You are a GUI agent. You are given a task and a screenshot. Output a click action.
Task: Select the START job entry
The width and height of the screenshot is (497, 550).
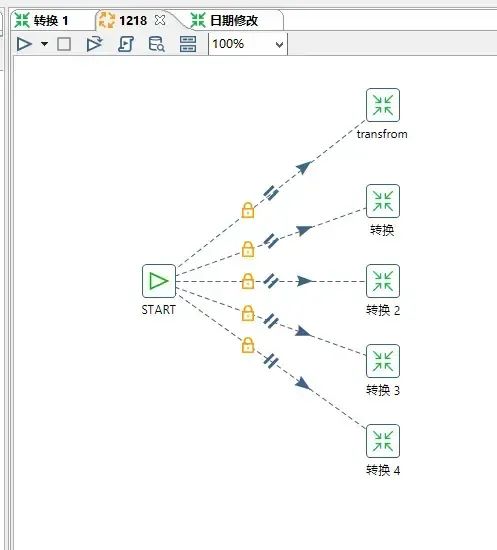click(159, 281)
